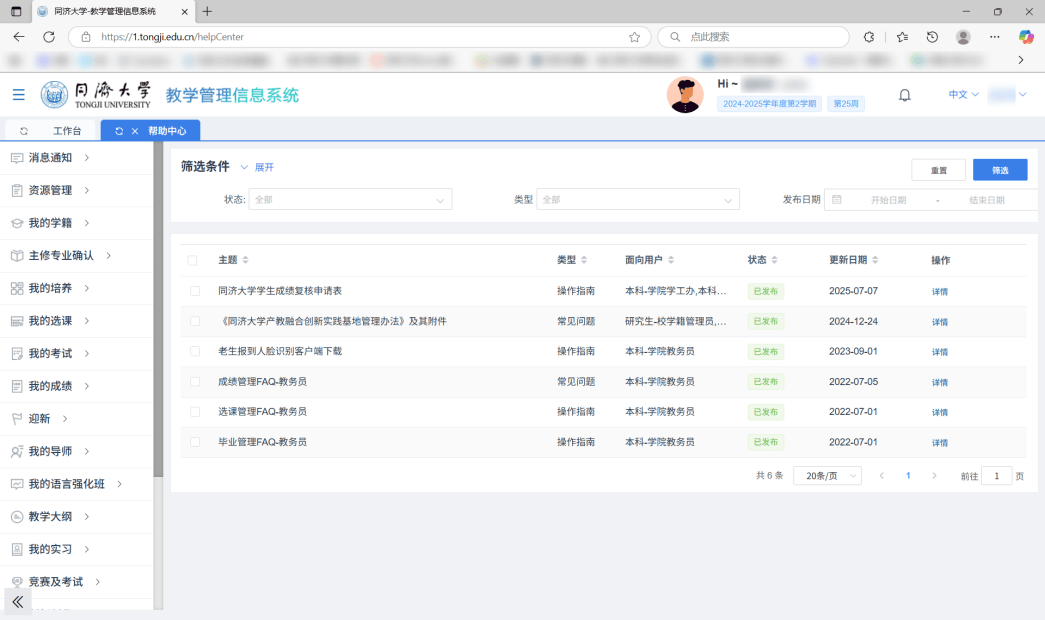This screenshot has width=1045, height=620.
Task: Check the select-all checkbox in the table header
Action: tap(193, 259)
